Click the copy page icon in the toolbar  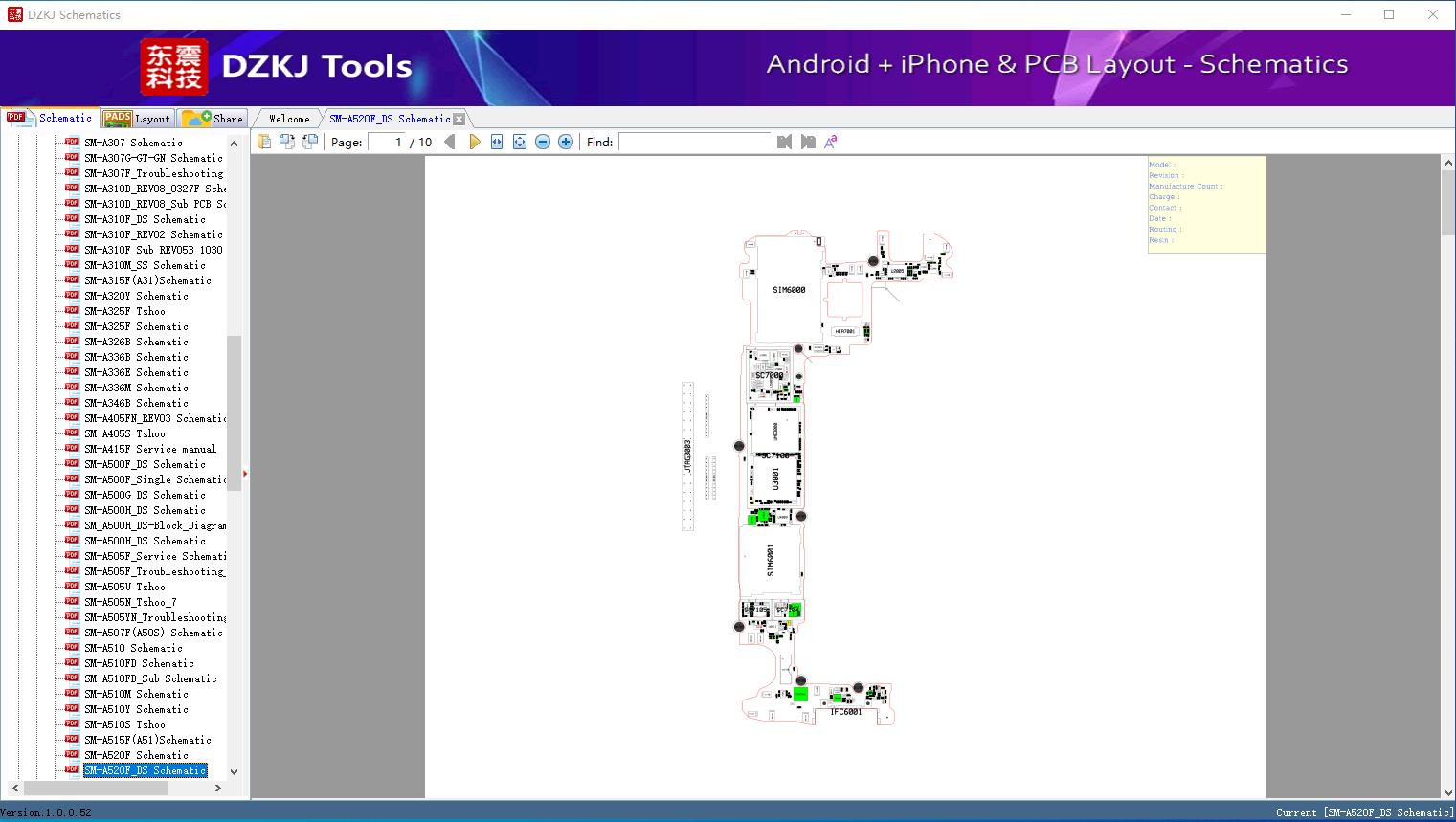click(264, 142)
